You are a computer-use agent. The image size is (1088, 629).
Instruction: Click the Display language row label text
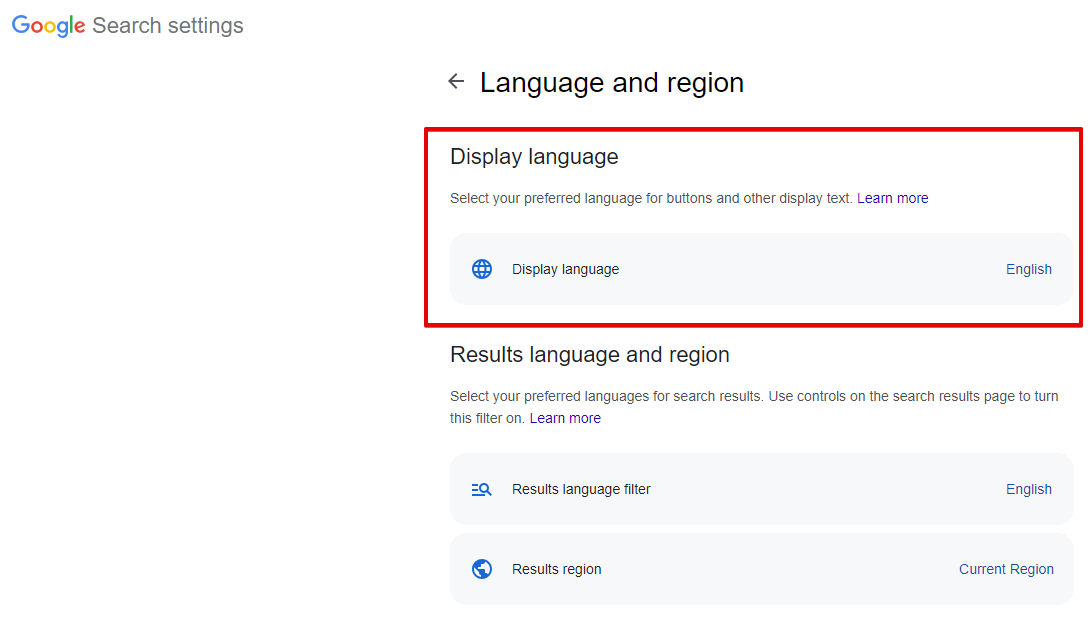click(565, 269)
